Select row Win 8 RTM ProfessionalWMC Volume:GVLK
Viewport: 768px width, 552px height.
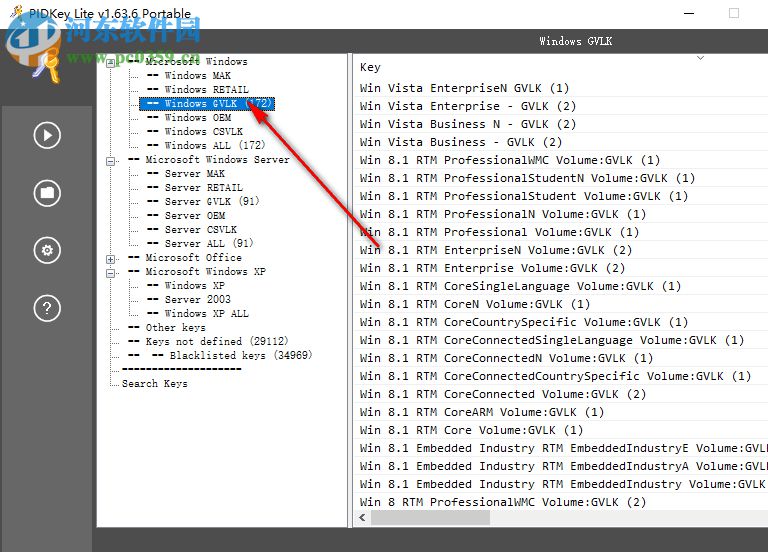[x=560, y=502]
